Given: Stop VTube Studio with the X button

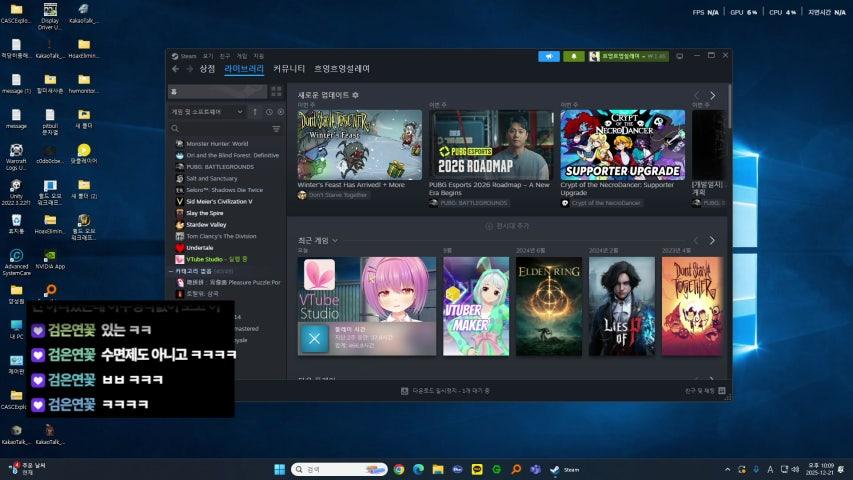Looking at the screenshot, I should coord(313,338).
